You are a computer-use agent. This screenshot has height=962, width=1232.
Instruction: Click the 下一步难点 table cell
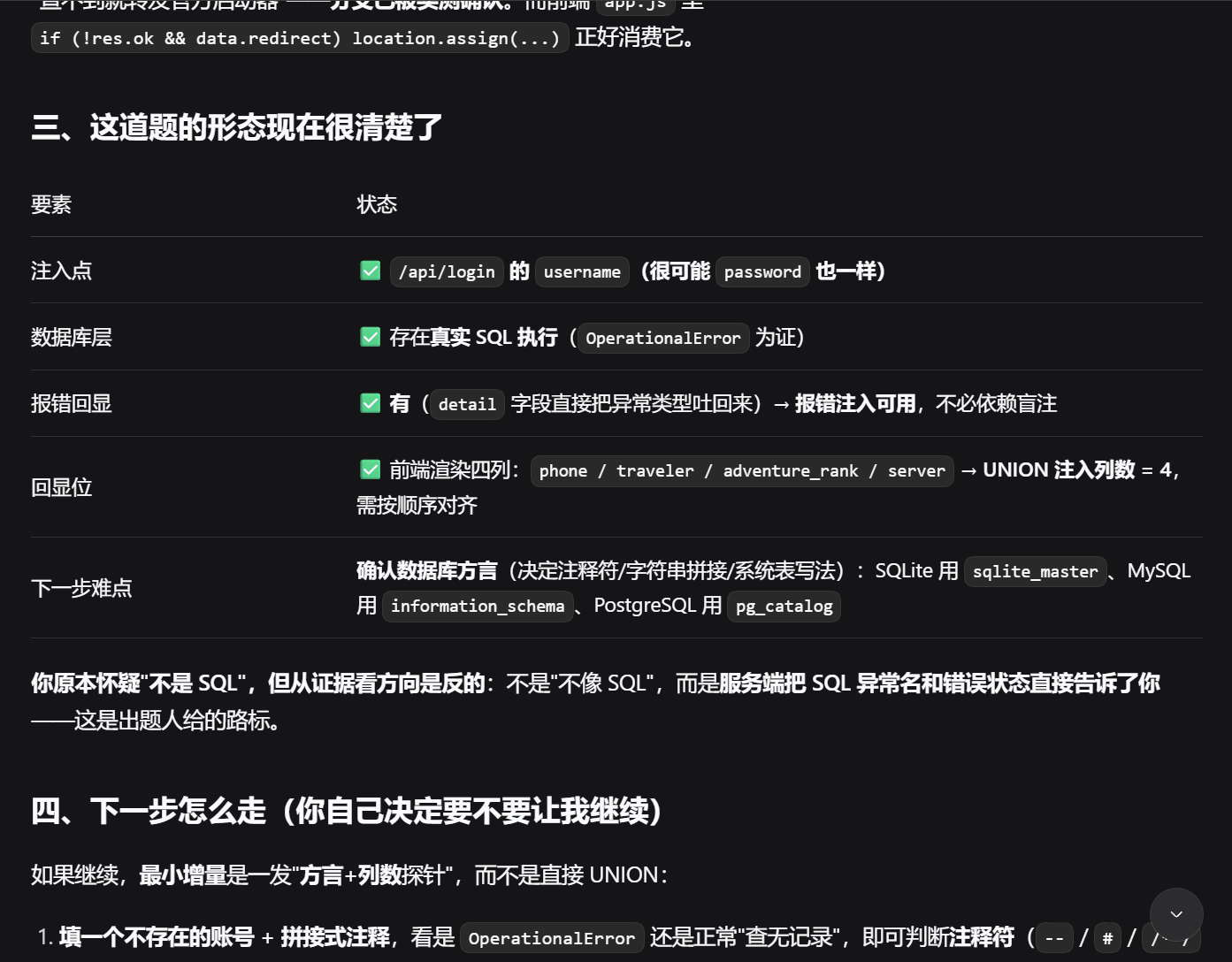click(x=81, y=588)
